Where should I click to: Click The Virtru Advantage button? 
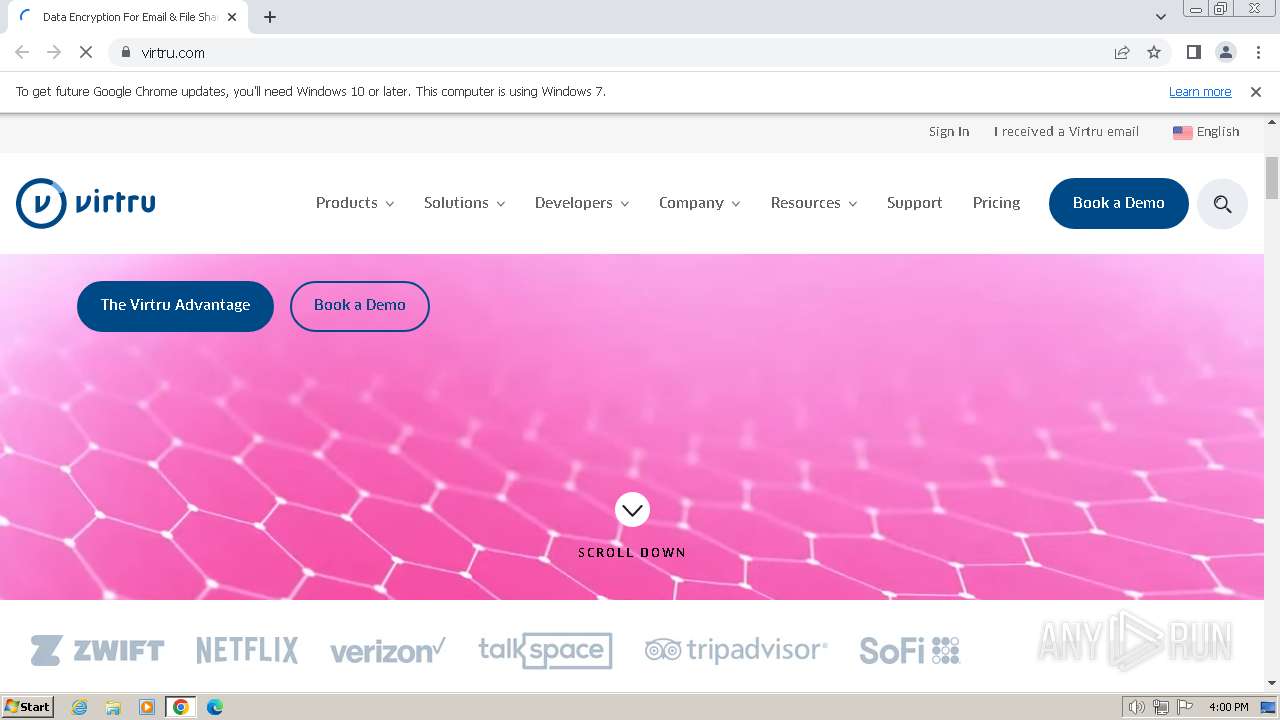[175, 306]
